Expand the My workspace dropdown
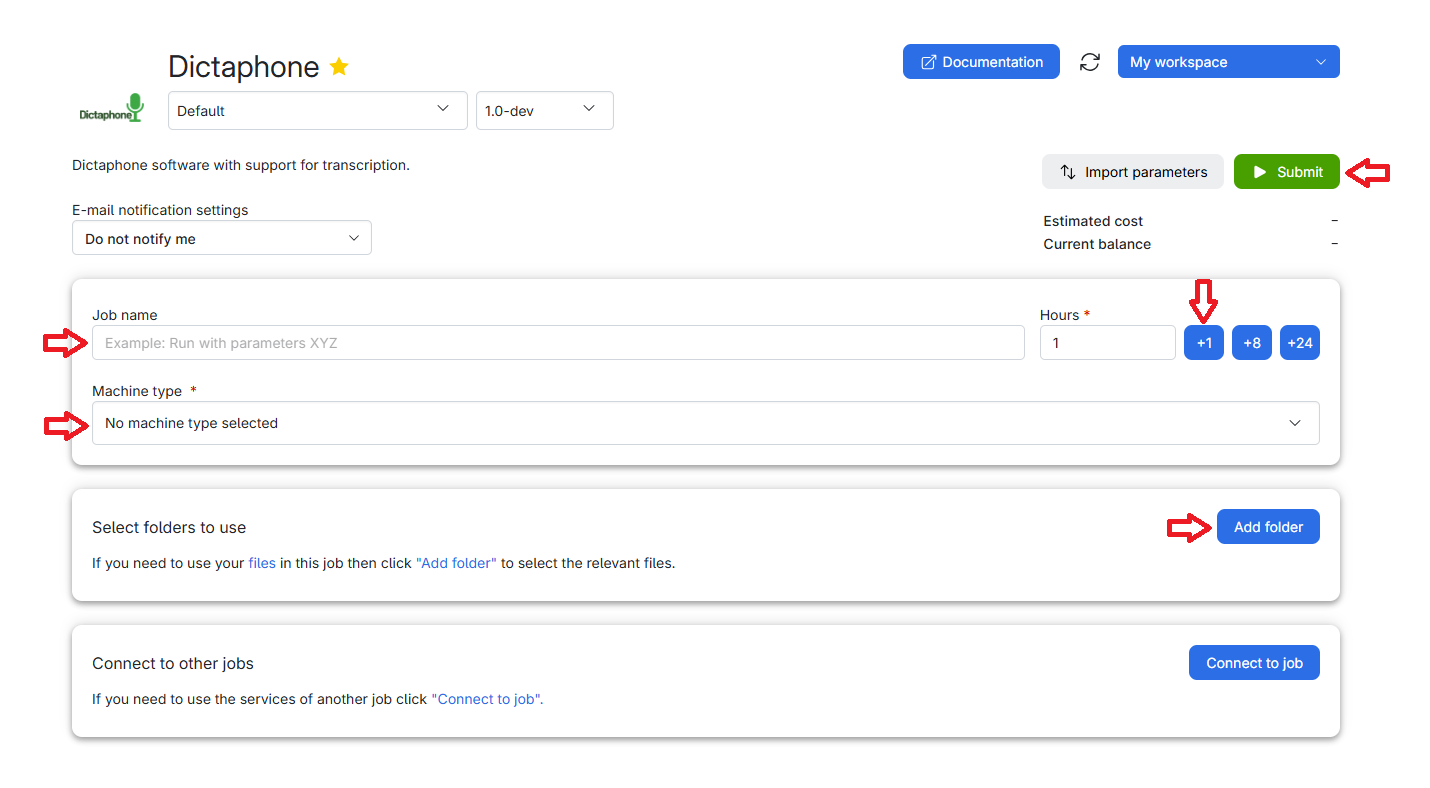 coord(1227,62)
